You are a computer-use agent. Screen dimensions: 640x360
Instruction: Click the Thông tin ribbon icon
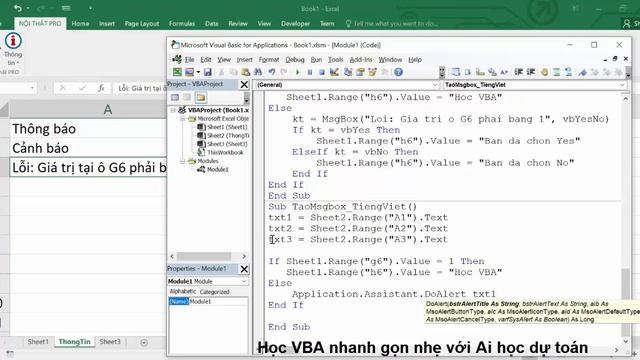(13, 50)
